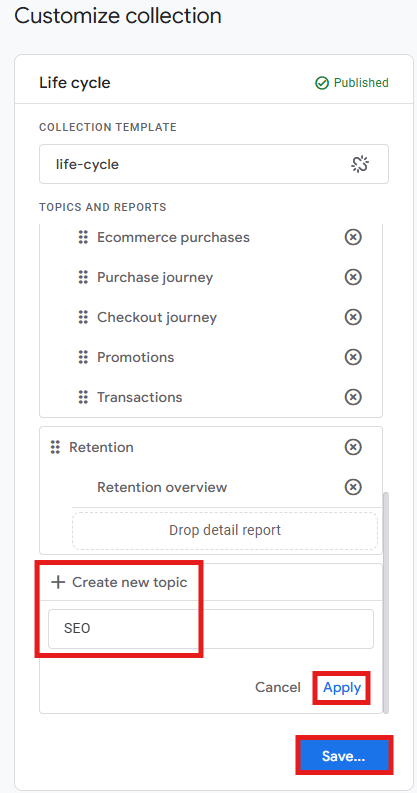The width and height of the screenshot is (417, 793).
Task: Focus the topic name field containing SEO
Action: tap(211, 629)
